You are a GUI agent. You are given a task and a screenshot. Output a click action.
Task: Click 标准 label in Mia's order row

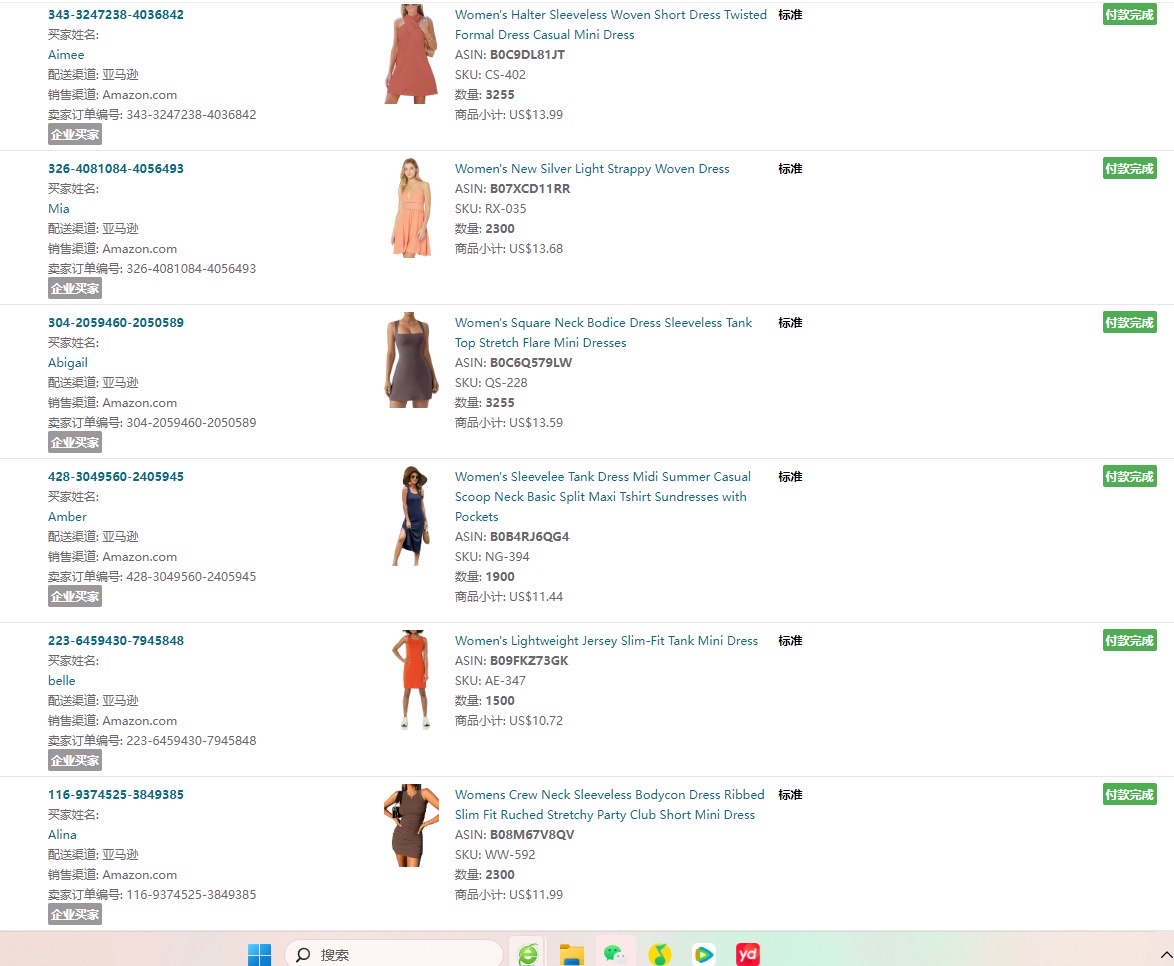coord(790,168)
